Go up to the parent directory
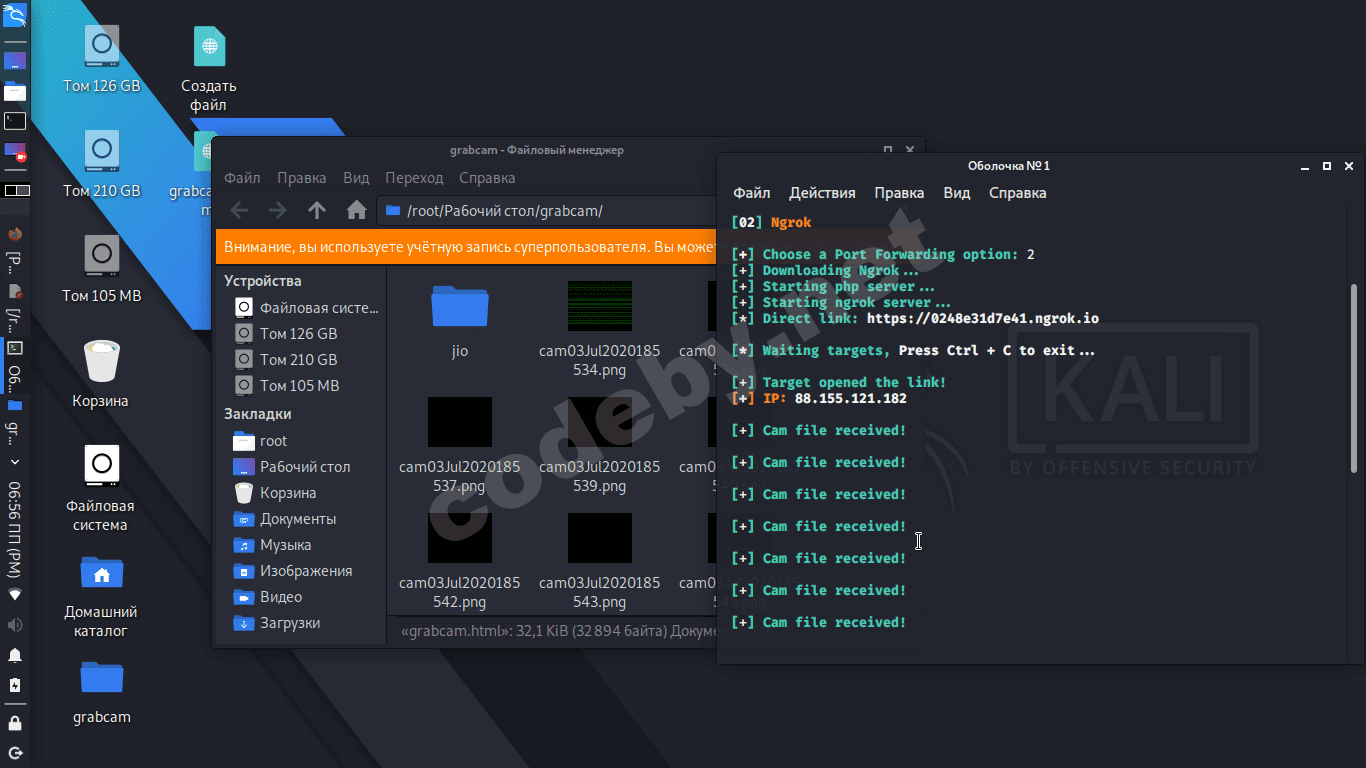1366x768 pixels. click(317, 210)
